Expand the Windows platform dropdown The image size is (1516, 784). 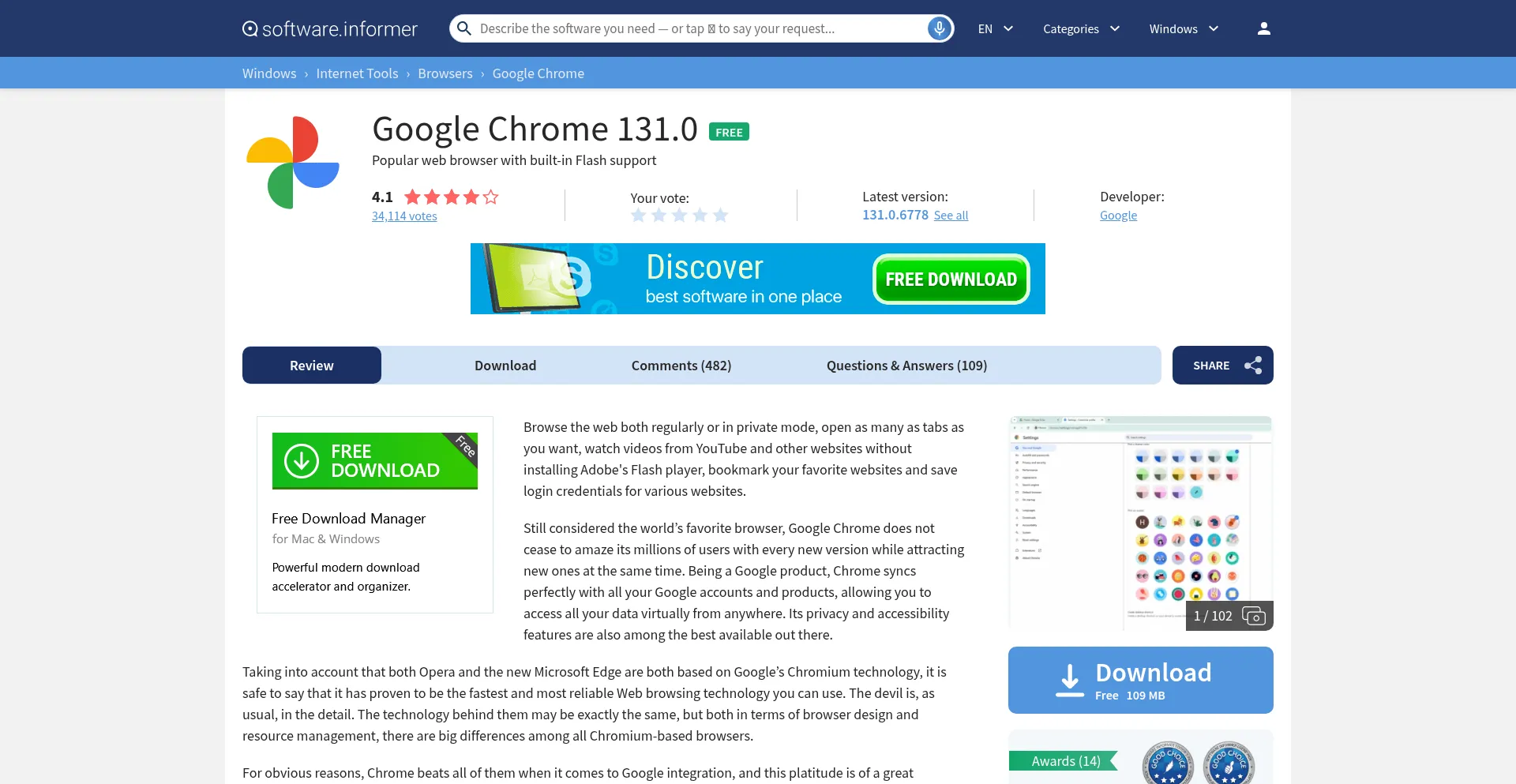(1184, 28)
